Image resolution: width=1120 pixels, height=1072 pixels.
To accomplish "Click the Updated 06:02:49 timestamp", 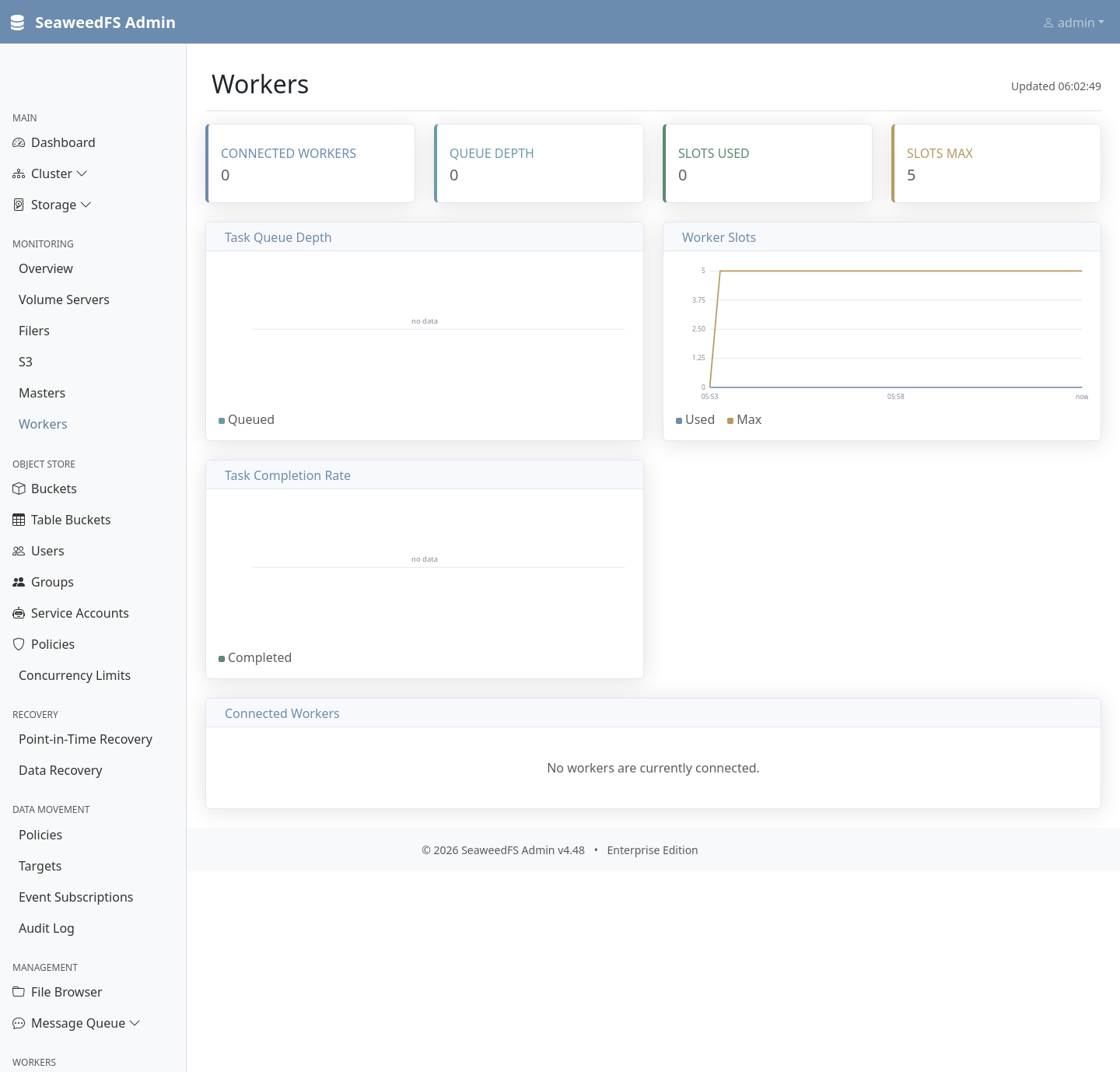I will 1056,86.
